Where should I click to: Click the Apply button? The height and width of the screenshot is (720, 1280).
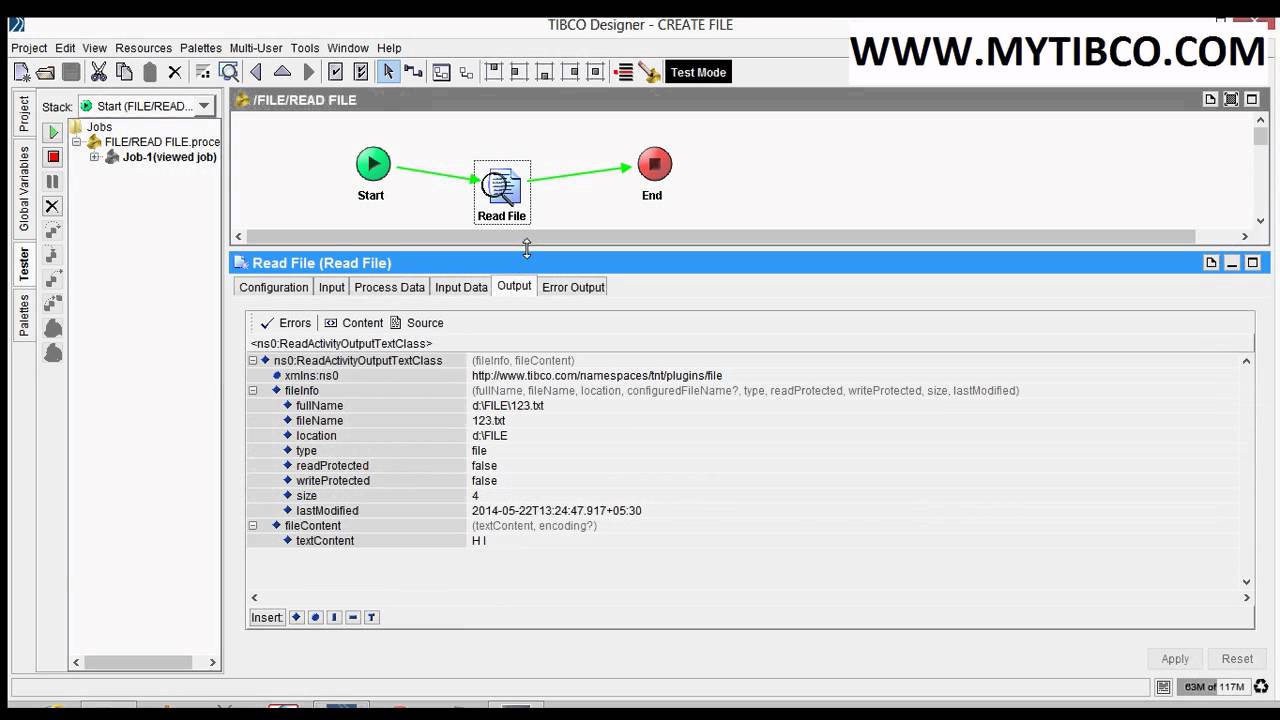point(1175,659)
